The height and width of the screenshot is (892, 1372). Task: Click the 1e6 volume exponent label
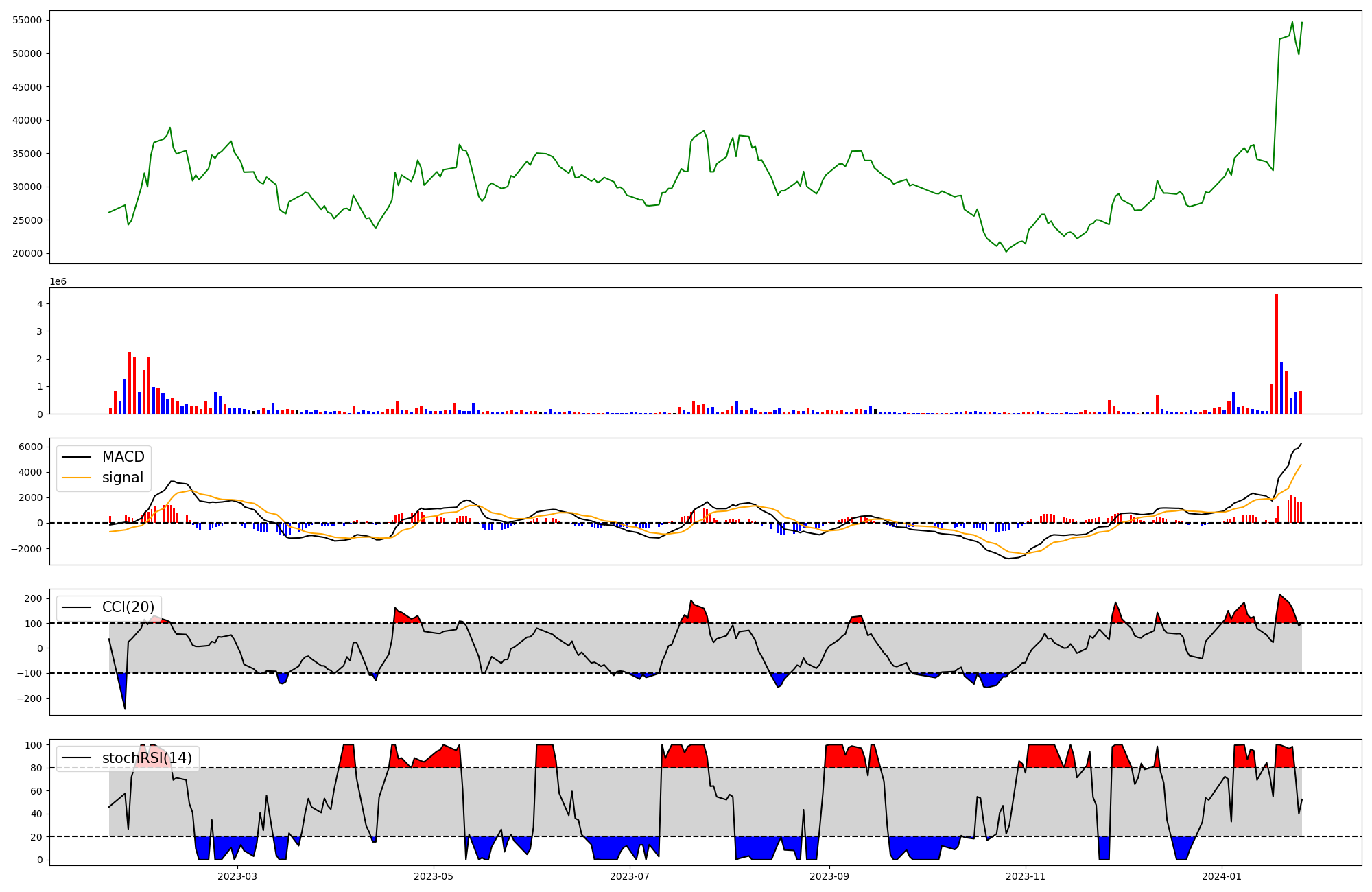pyautogui.click(x=58, y=282)
